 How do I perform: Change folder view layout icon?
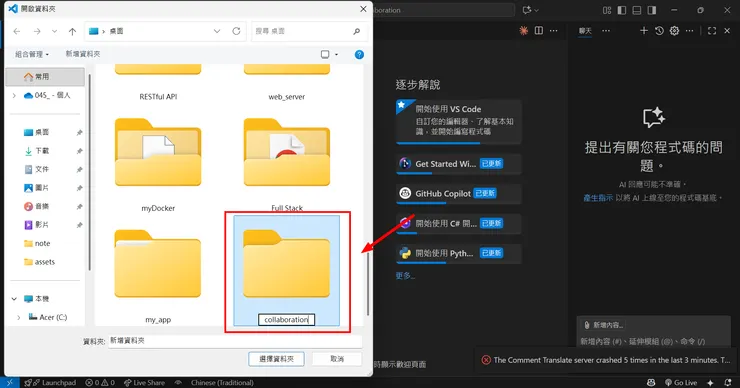point(325,54)
